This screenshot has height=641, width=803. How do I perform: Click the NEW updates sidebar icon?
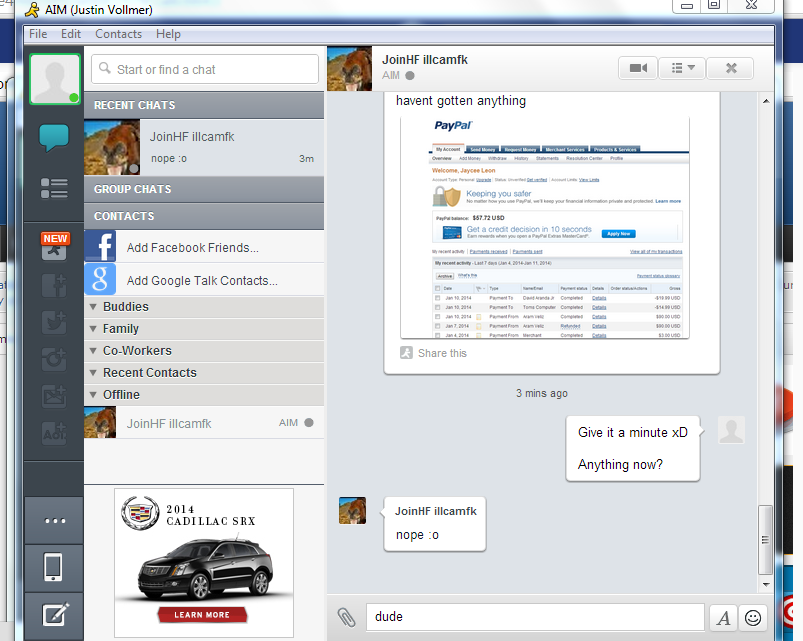tap(54, 247)
